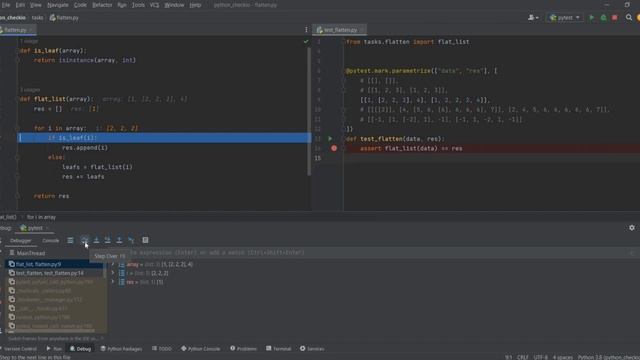
Task: Open the Edit menu
Action: coord(20,5)
